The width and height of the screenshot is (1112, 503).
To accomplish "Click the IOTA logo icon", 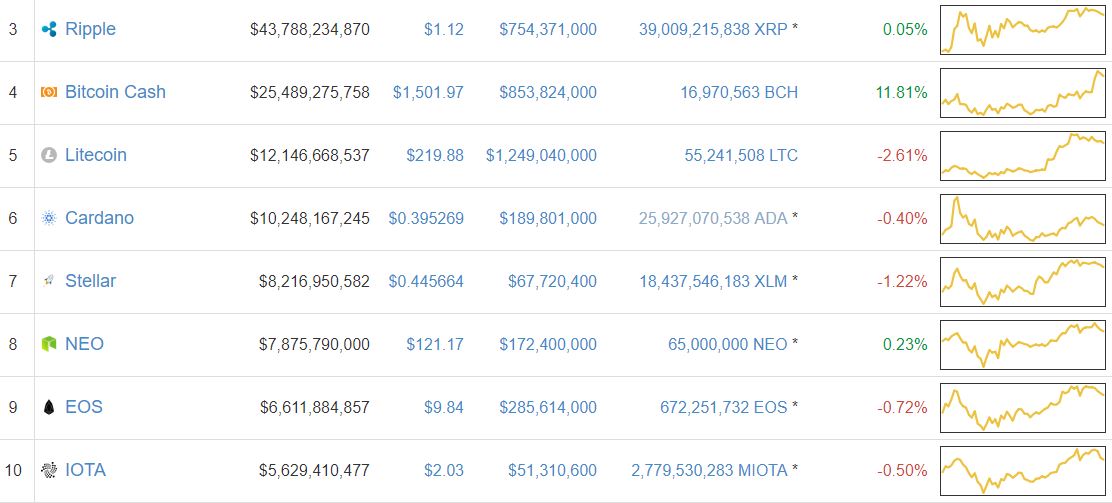I will 48,470.
